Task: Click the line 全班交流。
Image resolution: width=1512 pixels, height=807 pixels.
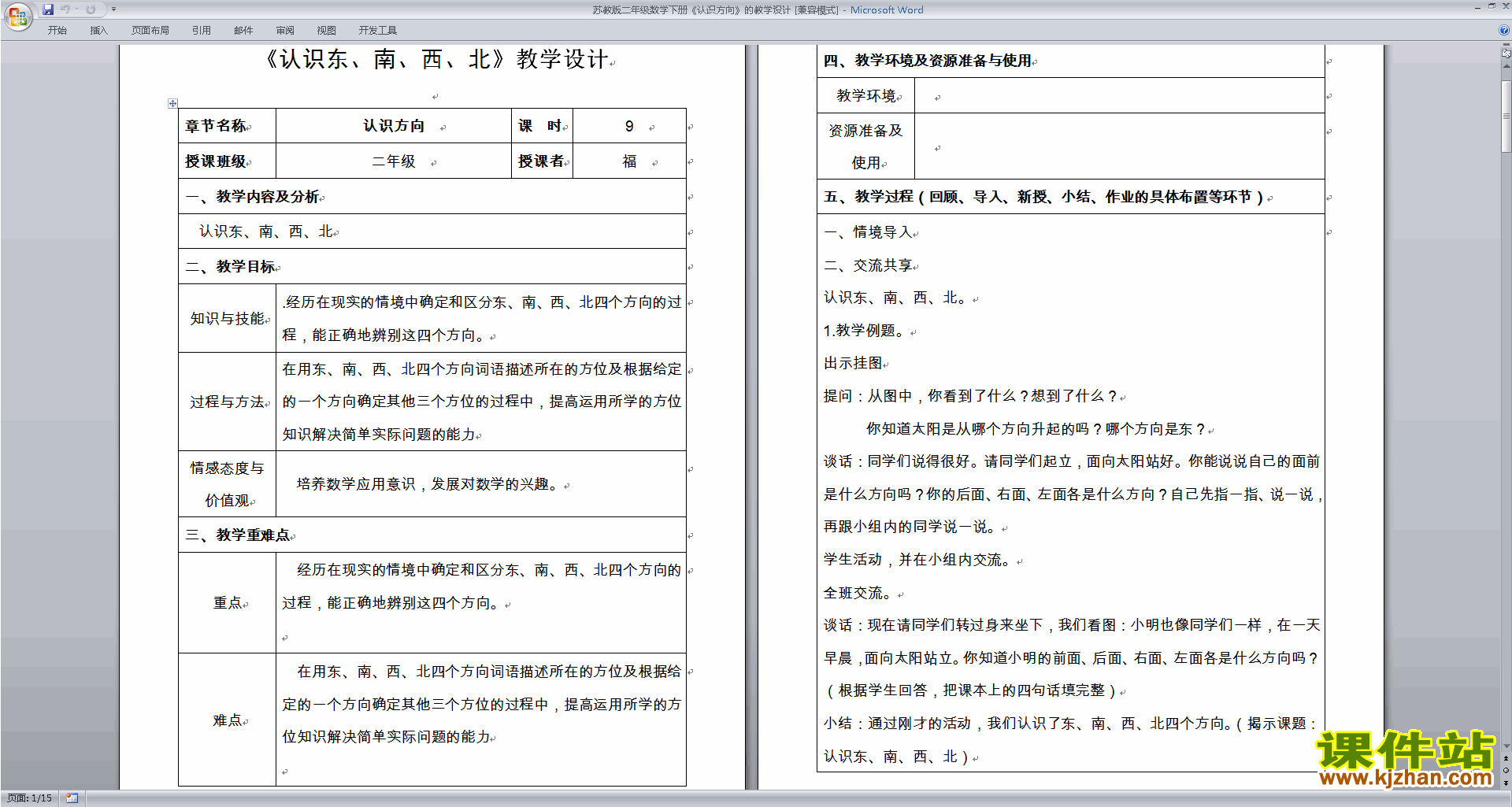Action: point(861,593)
